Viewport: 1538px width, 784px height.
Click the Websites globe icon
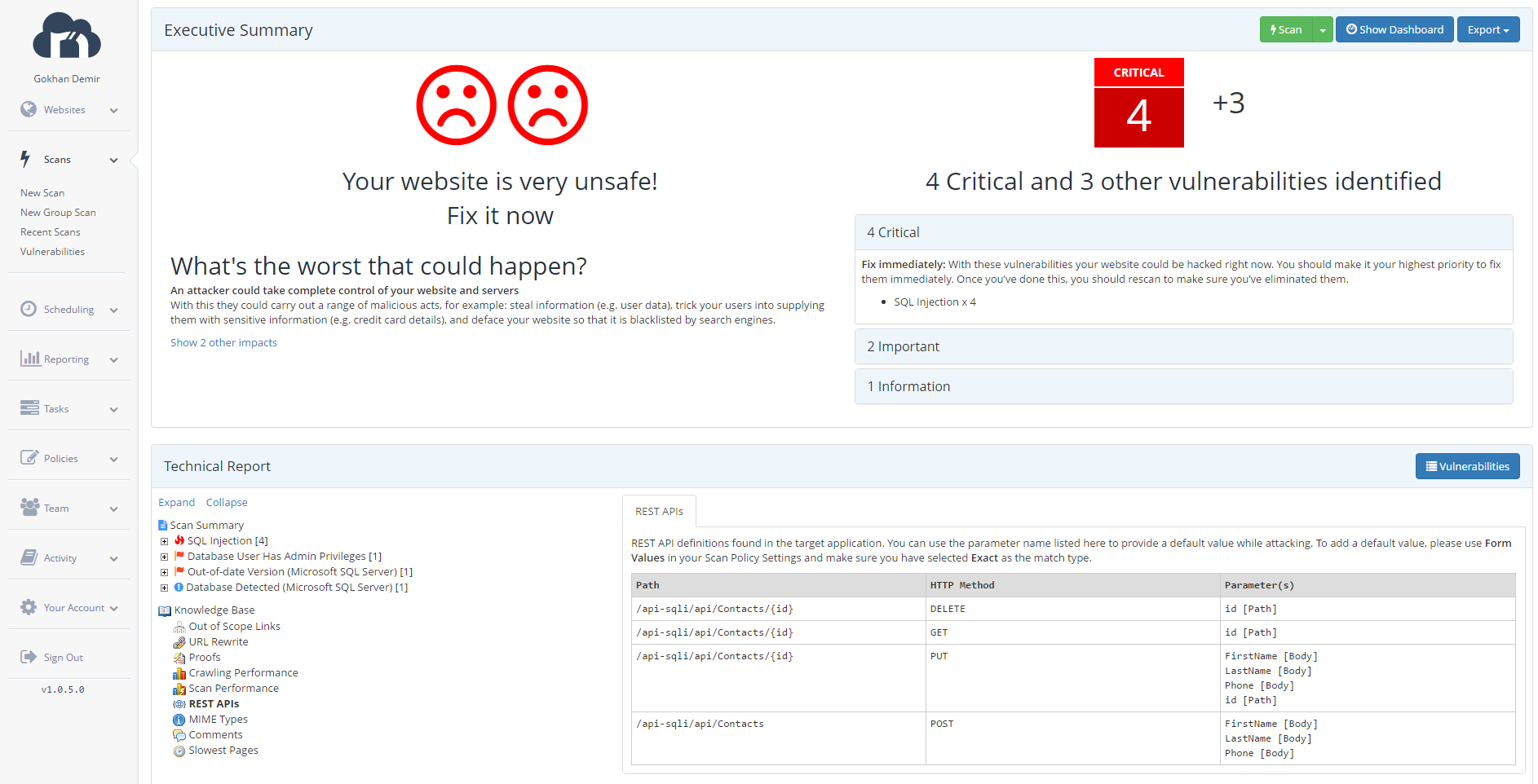click(29, 109)
